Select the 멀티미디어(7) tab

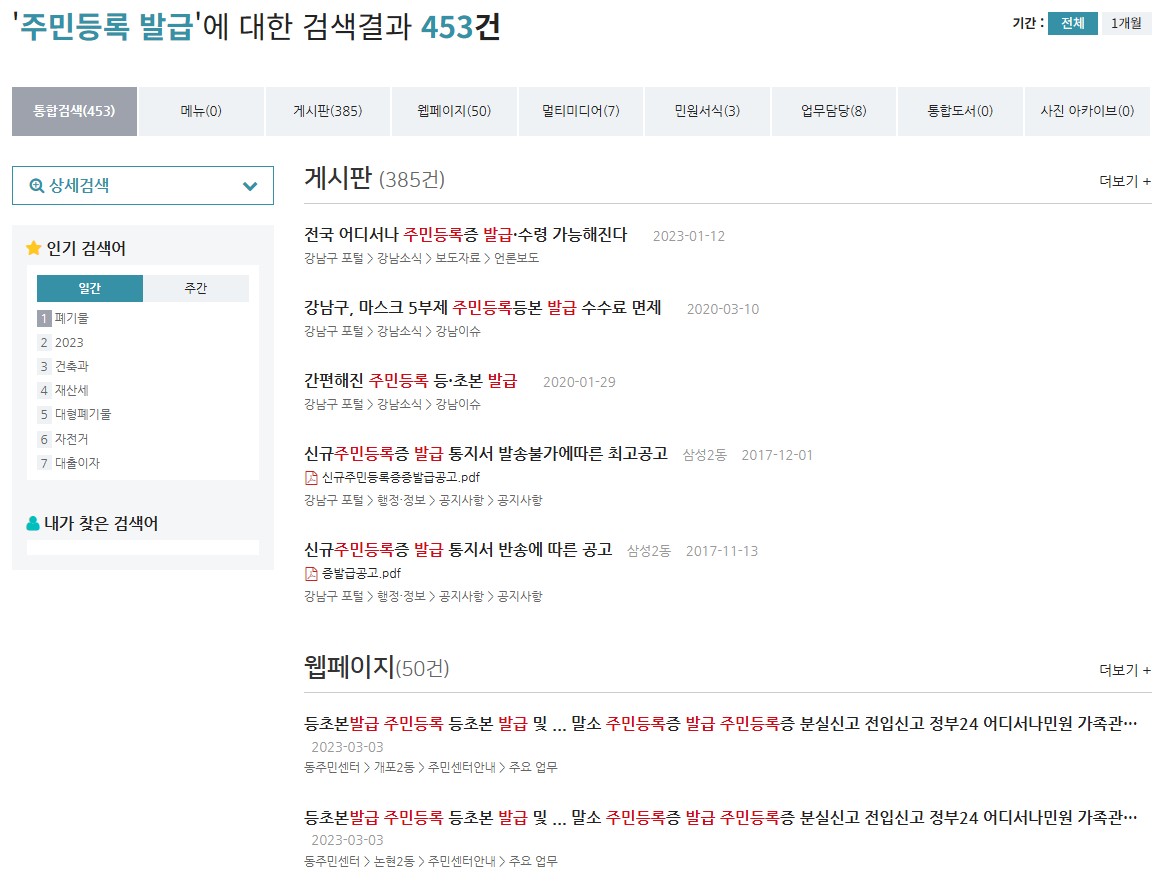click(579, 111)
